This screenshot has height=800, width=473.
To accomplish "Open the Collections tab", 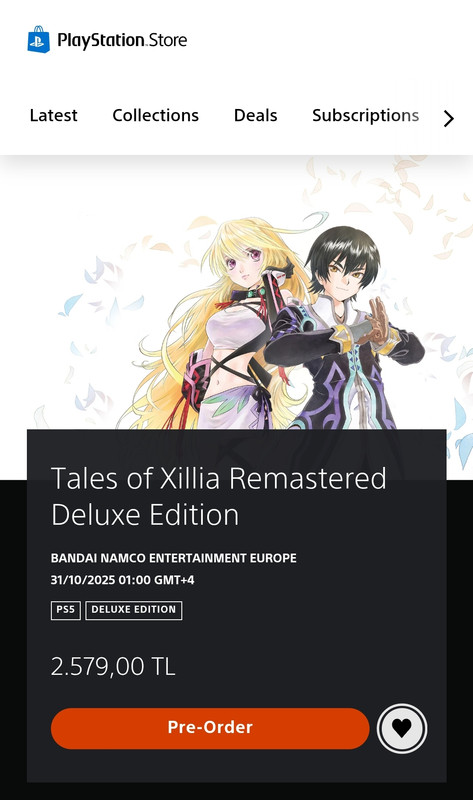I will pos(156,115).
